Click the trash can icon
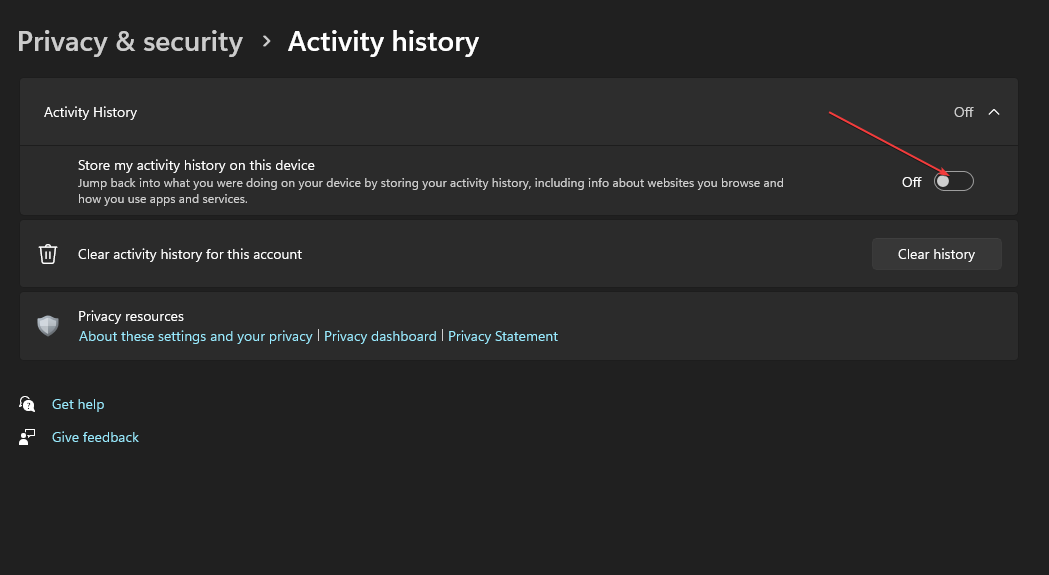This screenshot has height=575, width=1049. click(x=48, y=254)
